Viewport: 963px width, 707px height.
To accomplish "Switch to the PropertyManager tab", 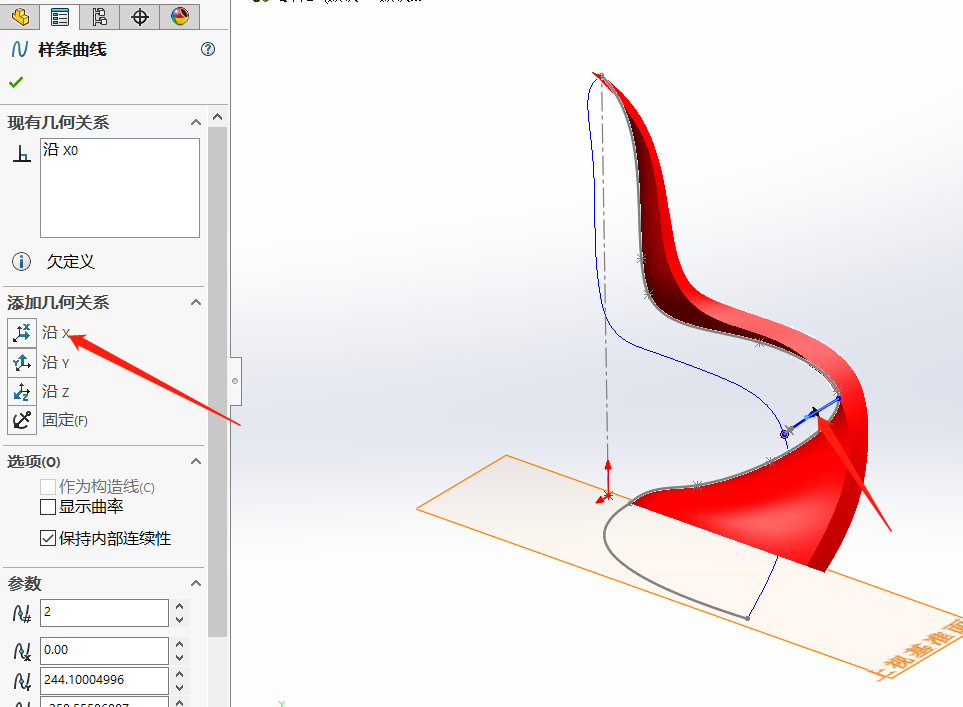I will click(x=60, y=17).
